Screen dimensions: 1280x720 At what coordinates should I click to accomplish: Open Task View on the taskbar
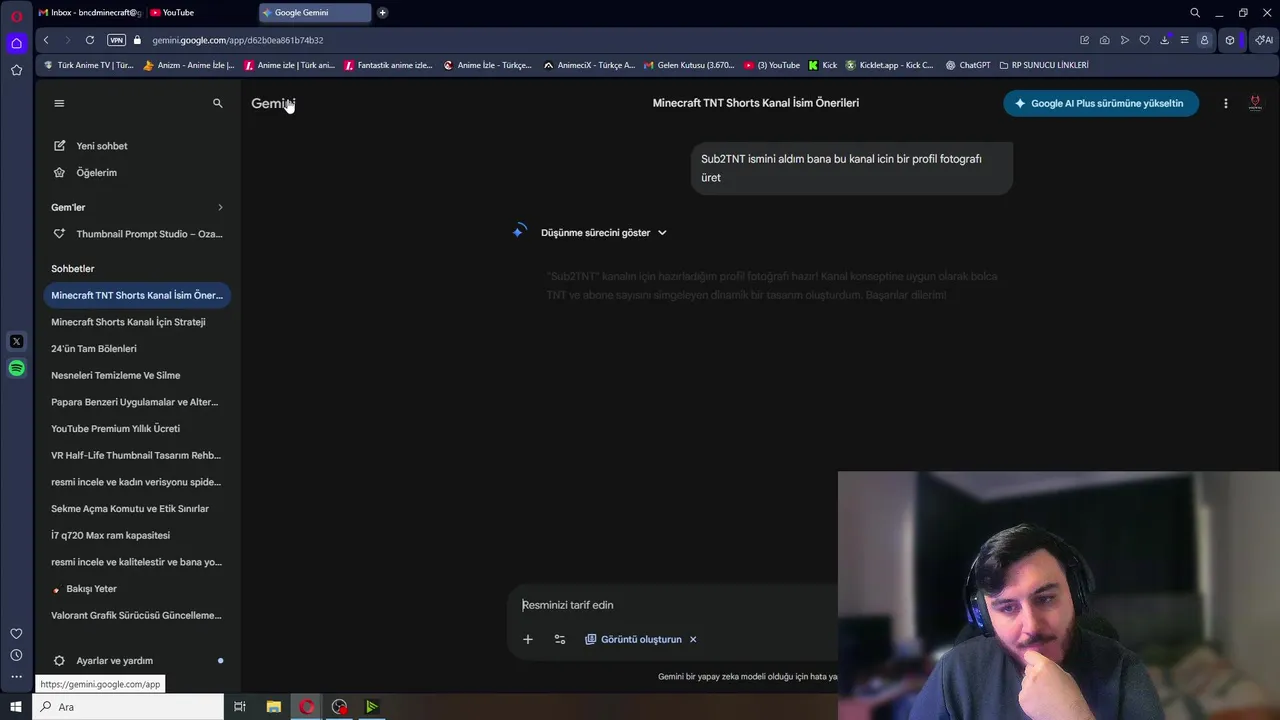pos(240,707)
